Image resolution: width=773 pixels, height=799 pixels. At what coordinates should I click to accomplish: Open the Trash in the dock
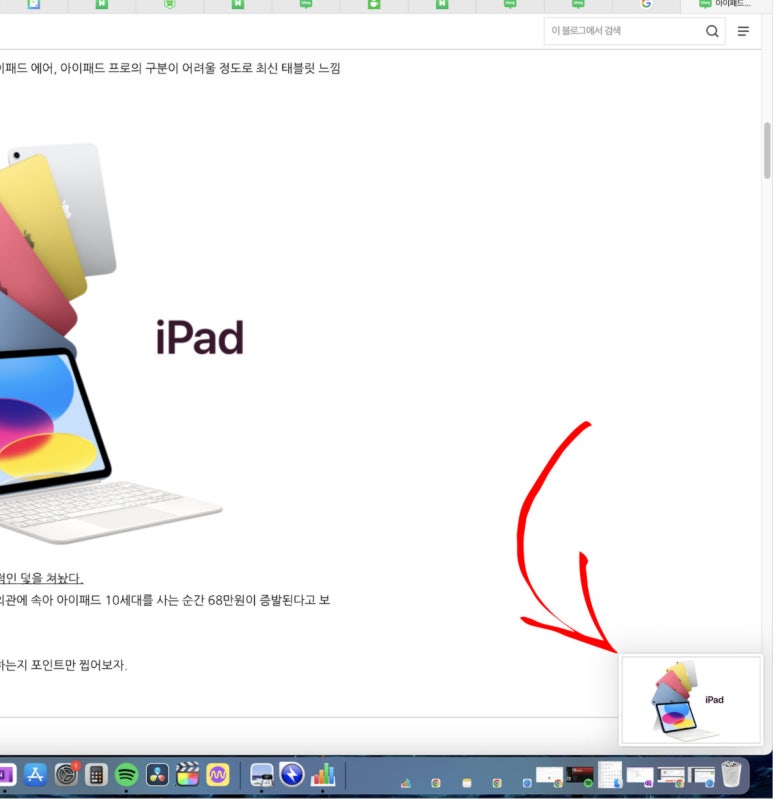tap(731, 774)
